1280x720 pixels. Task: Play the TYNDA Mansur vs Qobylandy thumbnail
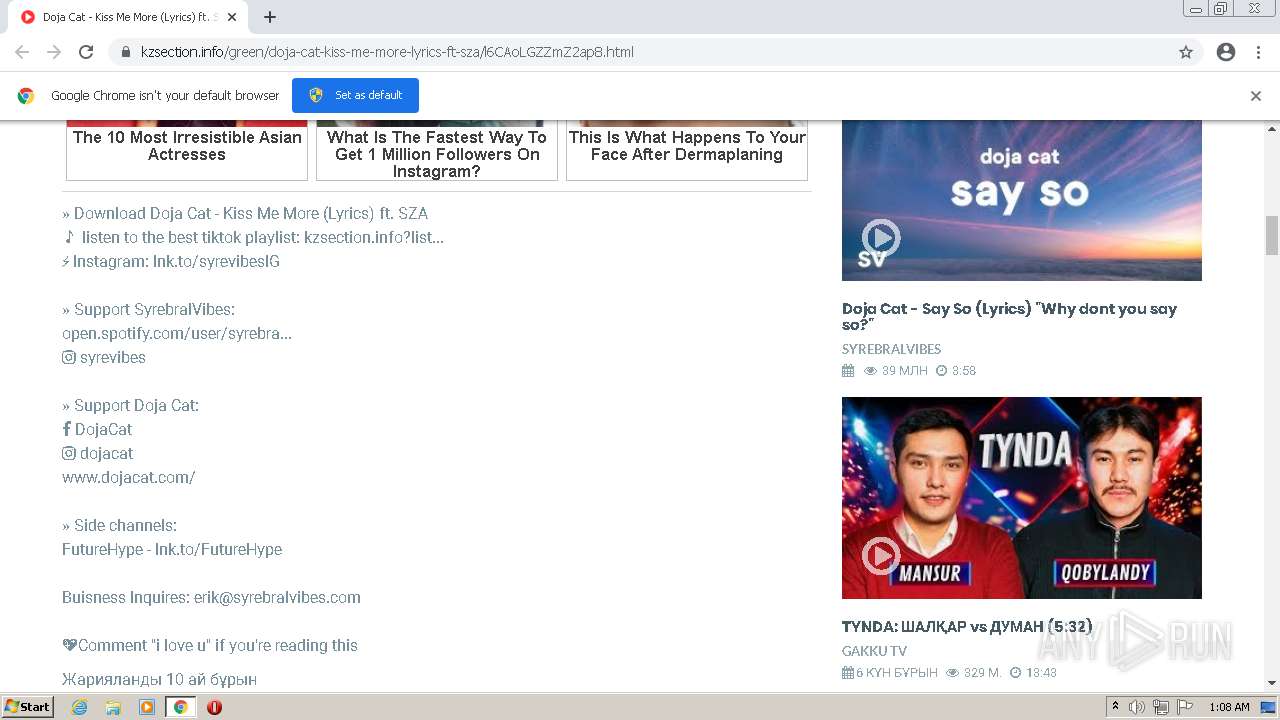tap(1022, 498)
